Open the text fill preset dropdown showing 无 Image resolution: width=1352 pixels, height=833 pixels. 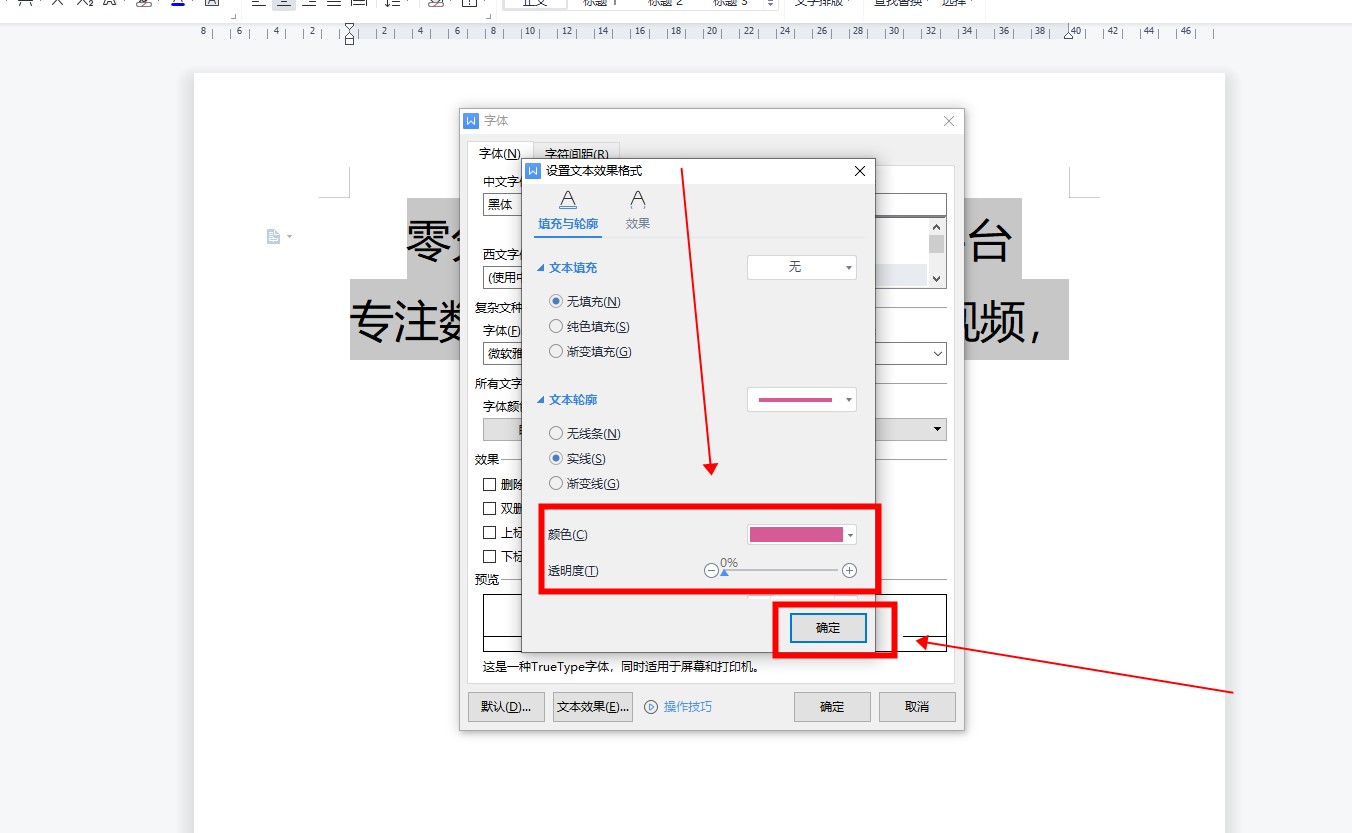[x=802, y=267]
